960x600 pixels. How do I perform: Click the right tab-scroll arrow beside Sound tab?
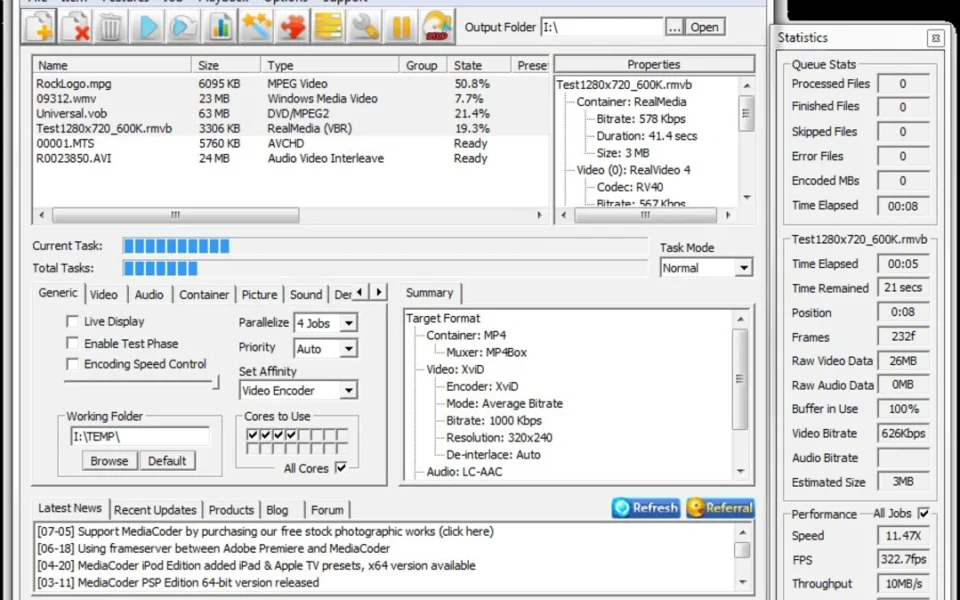[379, 293]
